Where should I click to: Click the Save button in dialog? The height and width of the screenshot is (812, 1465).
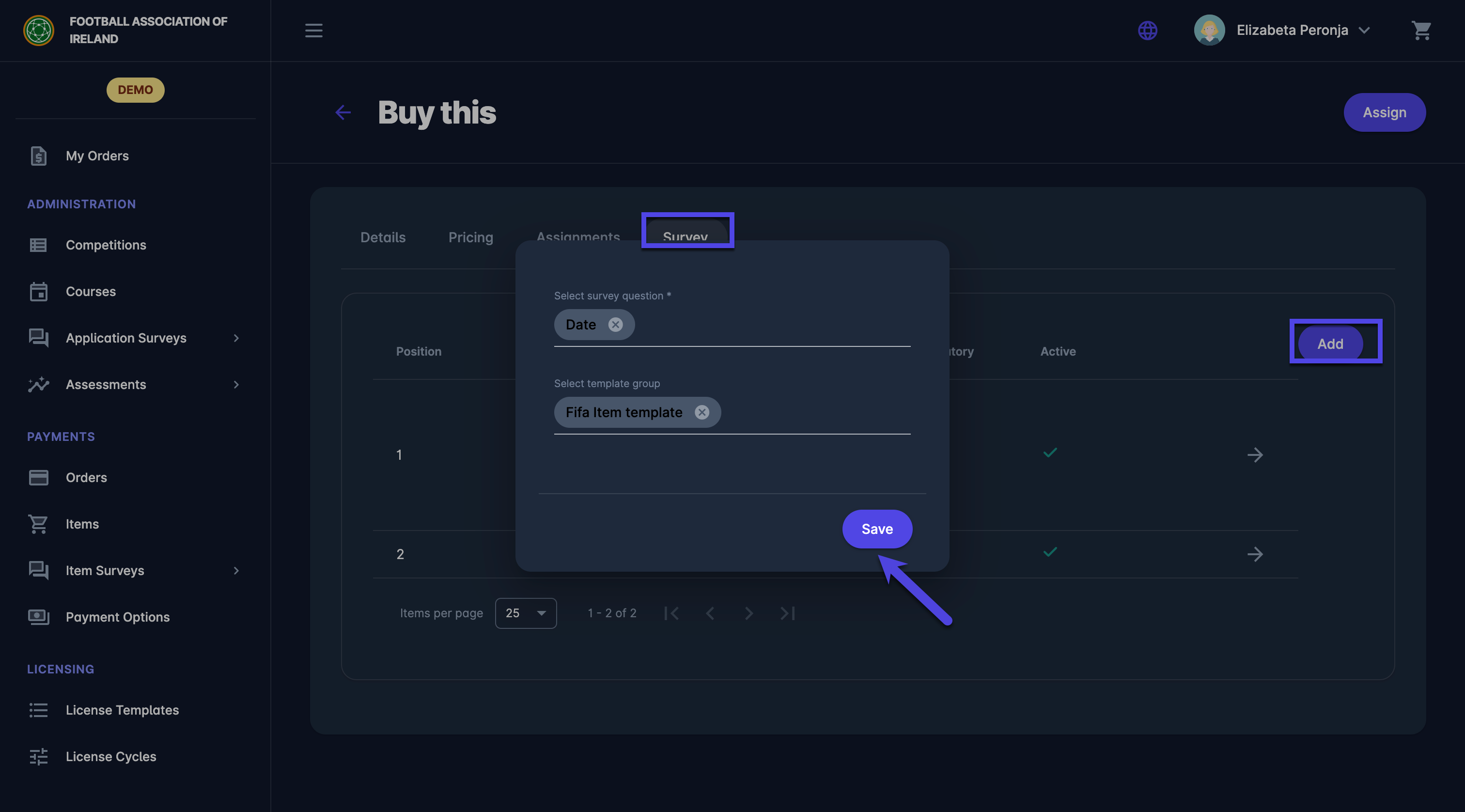pos(876,529)
